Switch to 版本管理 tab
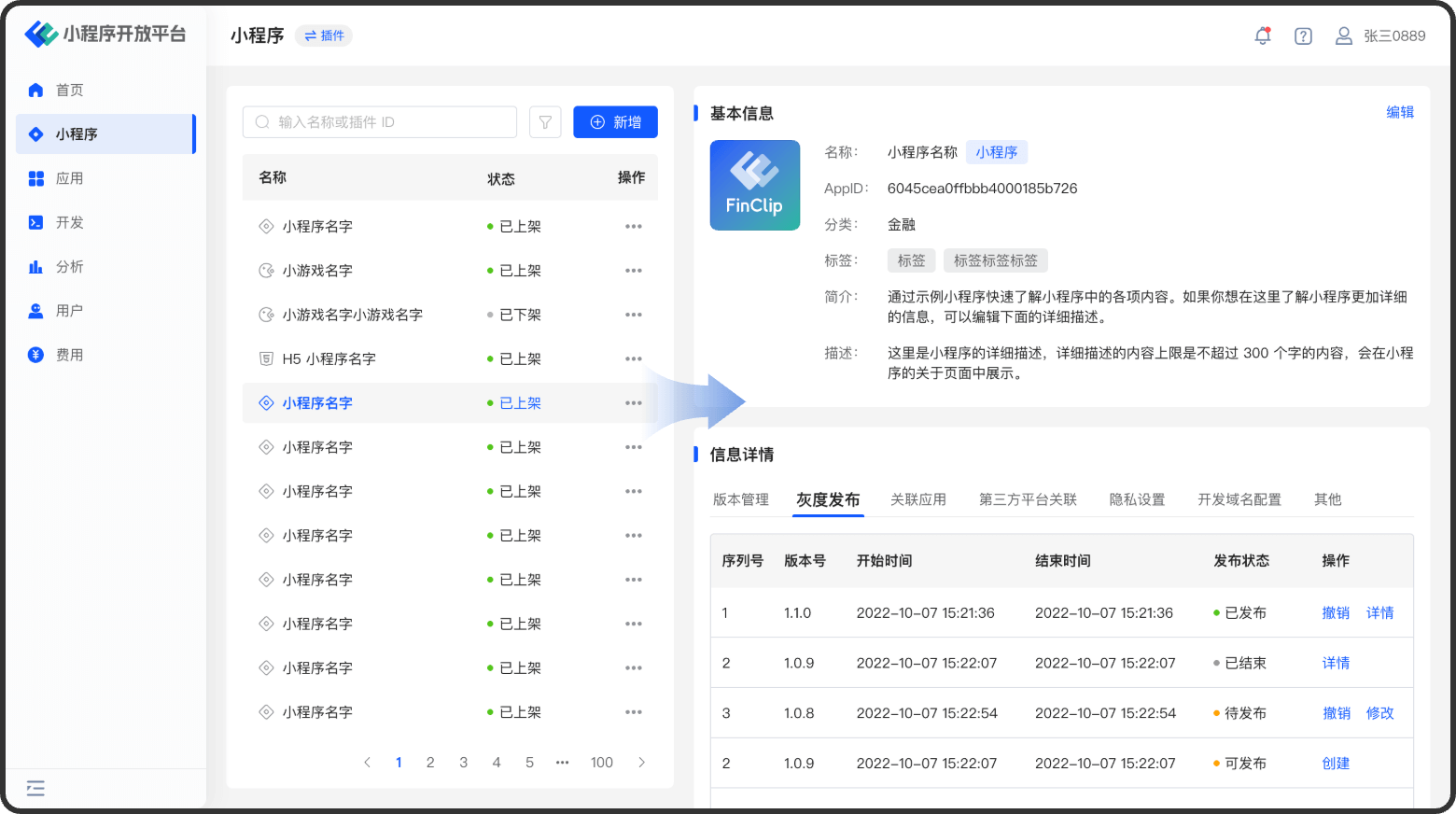This screenshot has width=1456, height=814. 740,500
